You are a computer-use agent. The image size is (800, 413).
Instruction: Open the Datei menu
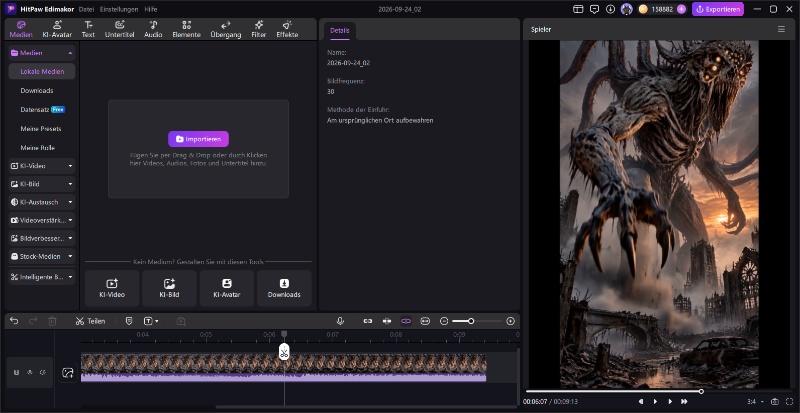pyautogui.click(x=86, y=9)
